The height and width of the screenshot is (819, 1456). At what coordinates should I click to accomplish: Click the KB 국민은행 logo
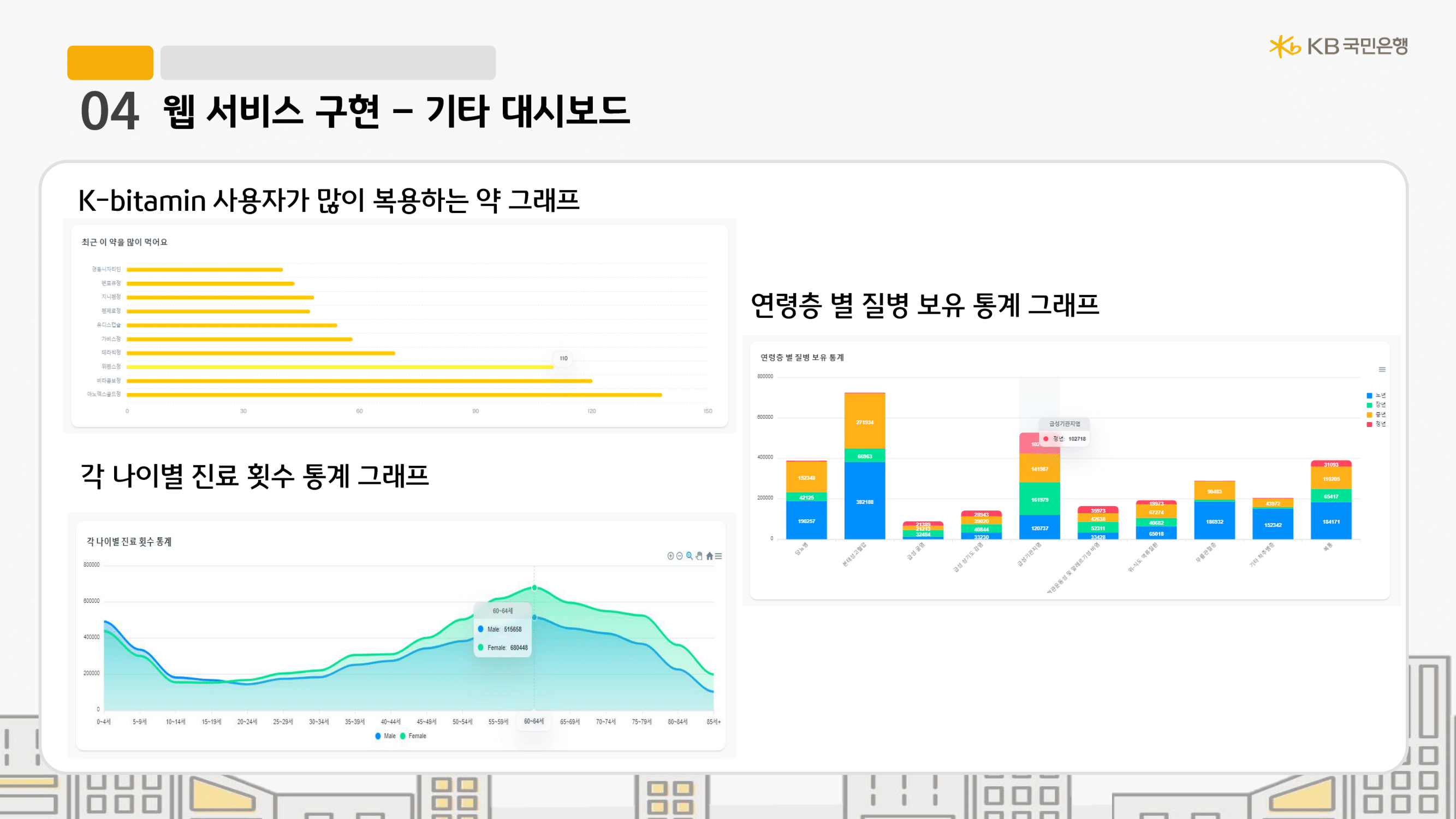[x=1339, y=46]
